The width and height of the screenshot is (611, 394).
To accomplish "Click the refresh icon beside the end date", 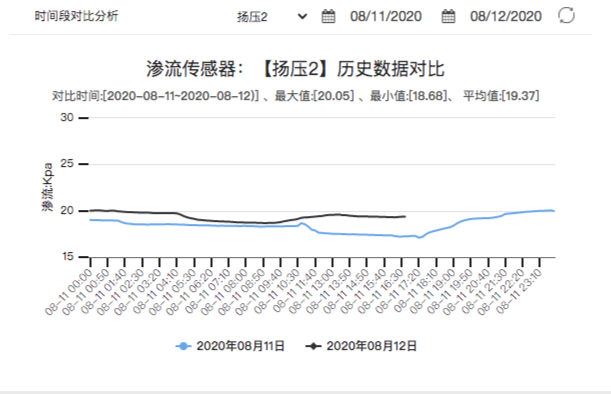I will click(x=566, y=16).
